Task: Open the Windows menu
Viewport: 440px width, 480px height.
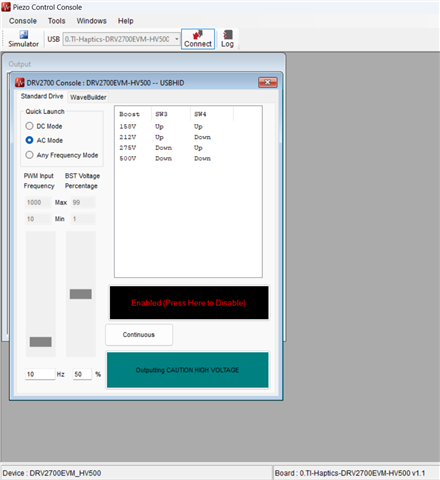Action: (x=91, y=21)
